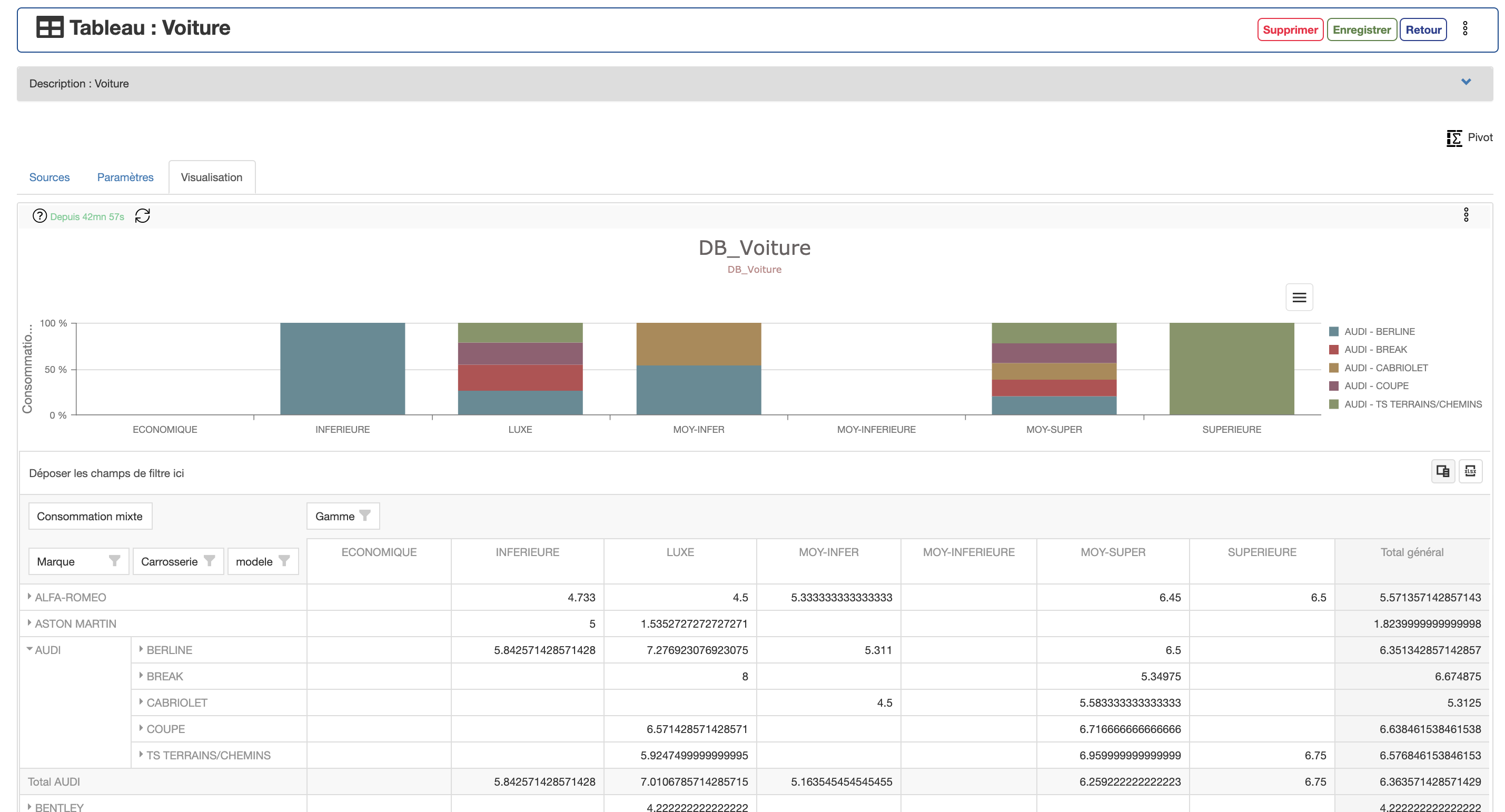Click the help question mark icon
This screenshot has height=812, width=1505.
[39, 216]
